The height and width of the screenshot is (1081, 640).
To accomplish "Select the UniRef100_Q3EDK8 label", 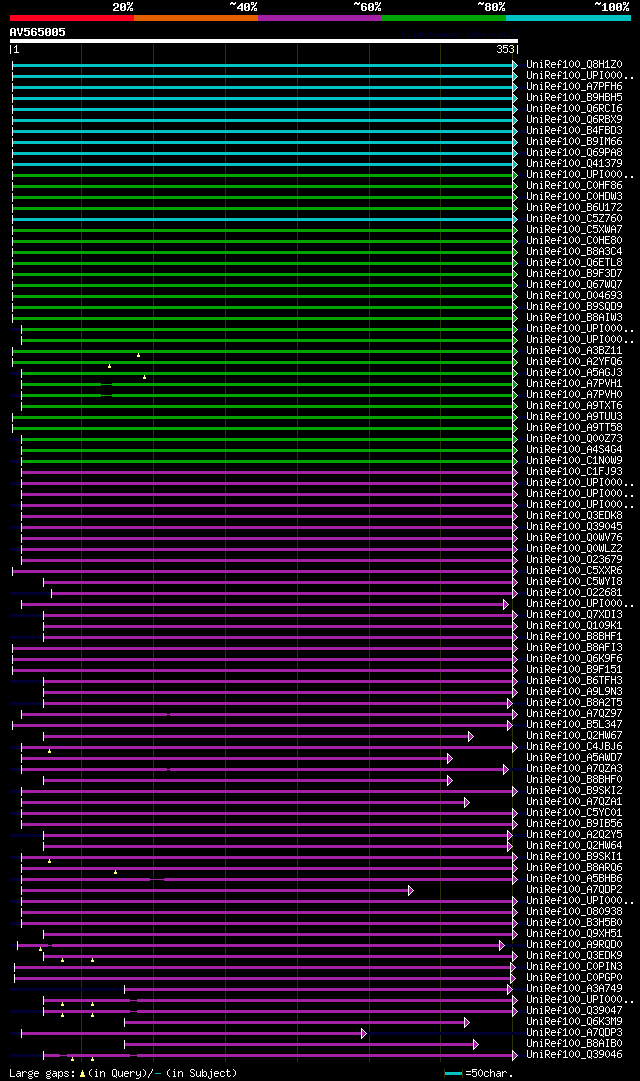I will [x=574, y=517].
